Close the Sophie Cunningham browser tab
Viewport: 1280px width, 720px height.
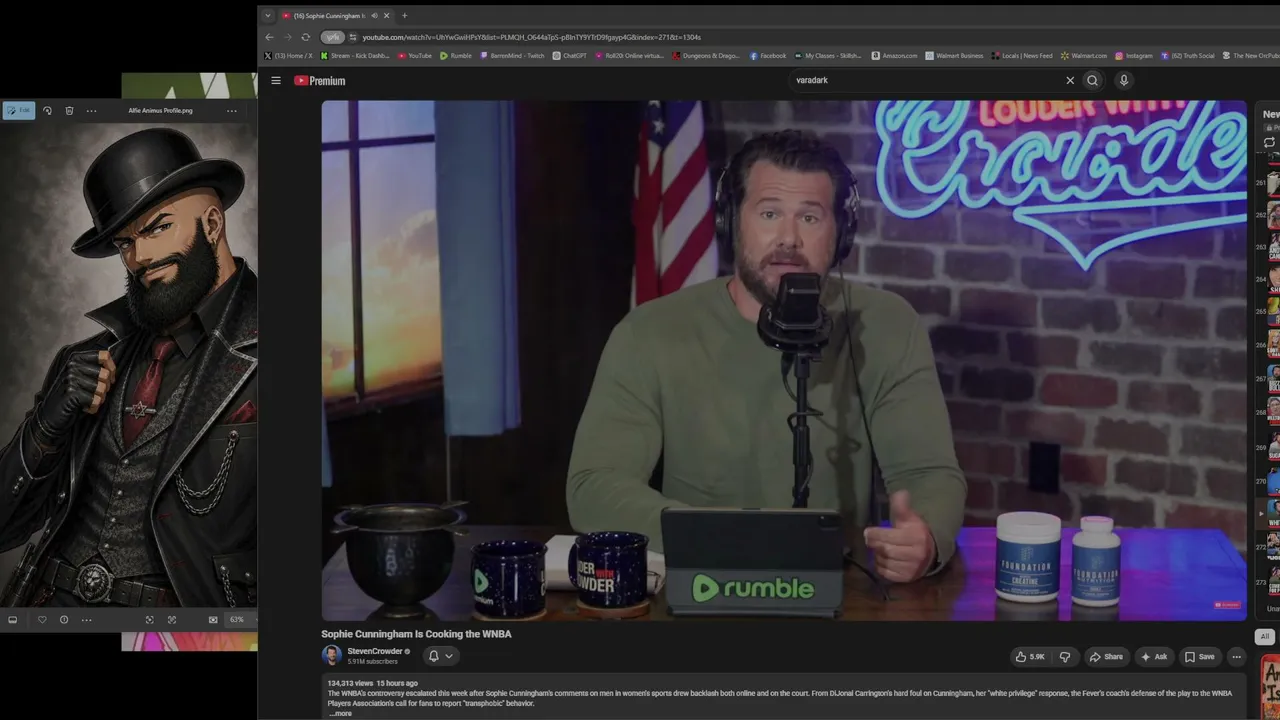point(386,16)
